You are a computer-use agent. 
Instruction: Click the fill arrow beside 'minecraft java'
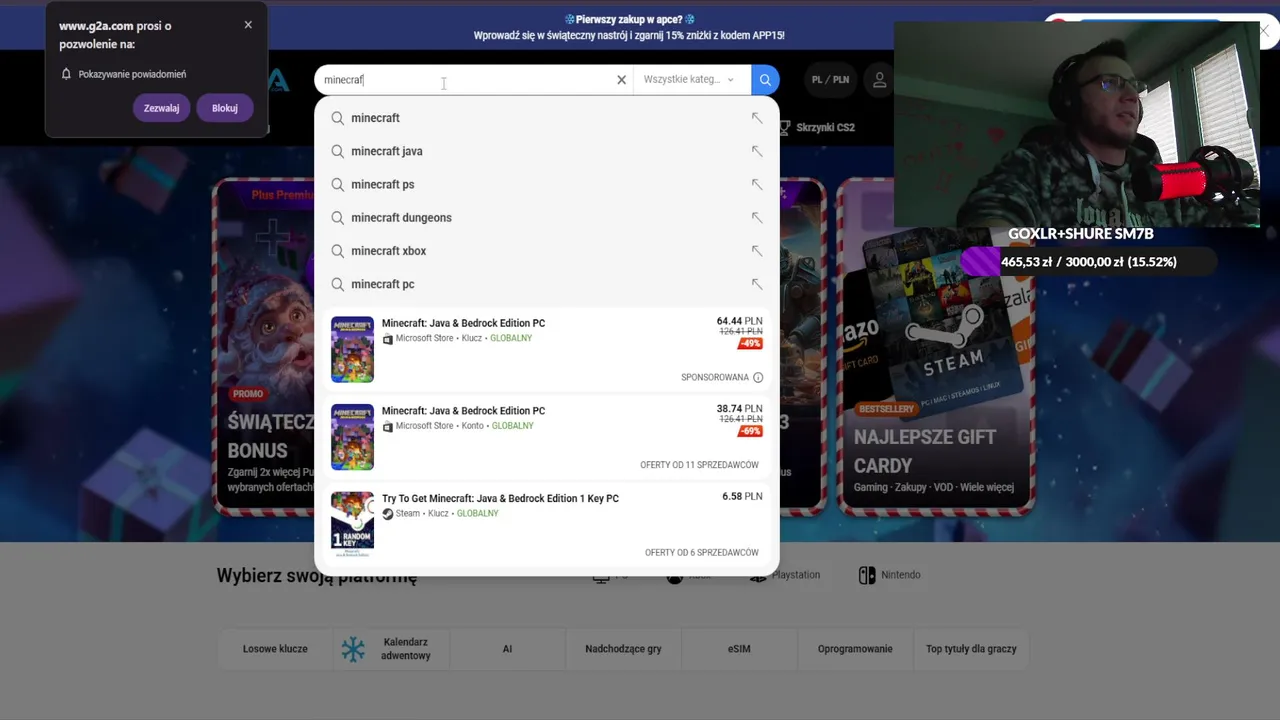tap(756, 151)
